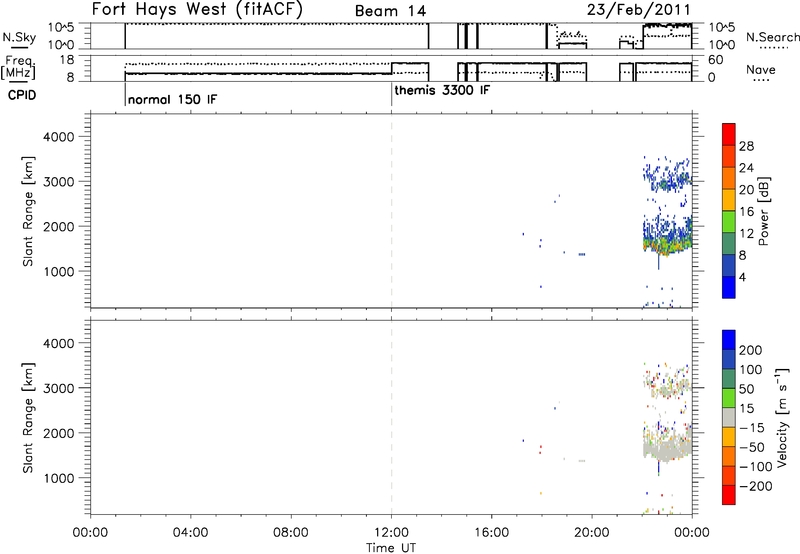Pick the blue top segment of Velocity colorbar
This screenshot has width=800, height=554.
click(729, 340)
